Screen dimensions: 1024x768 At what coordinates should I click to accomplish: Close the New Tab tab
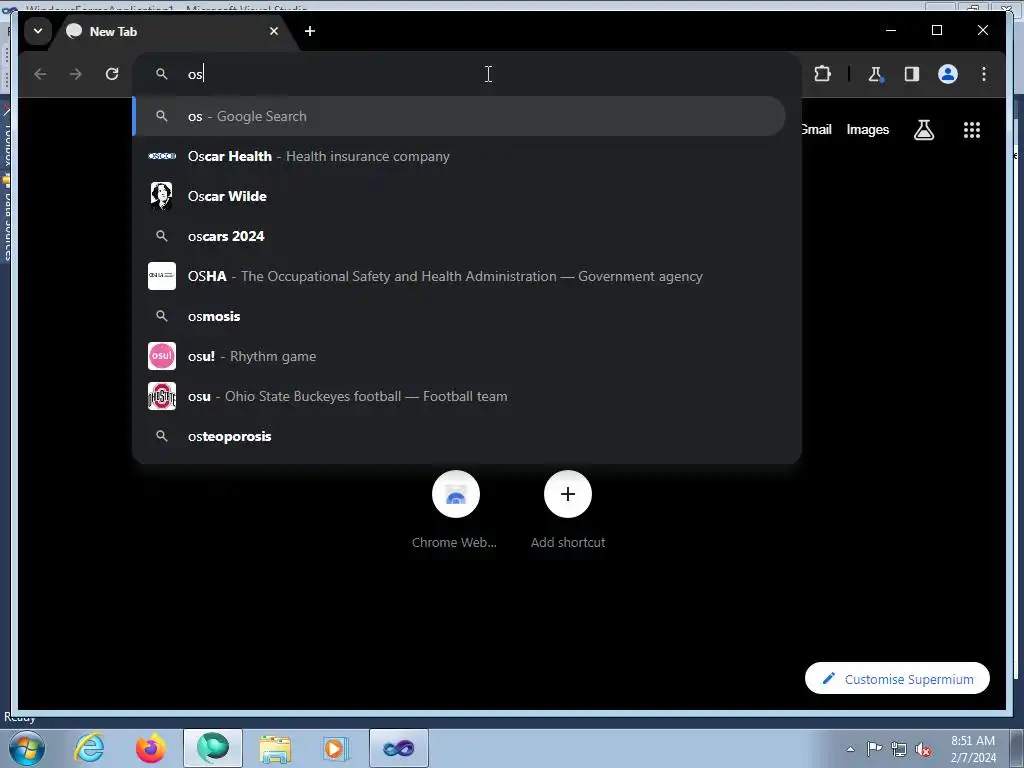(274, 31)
